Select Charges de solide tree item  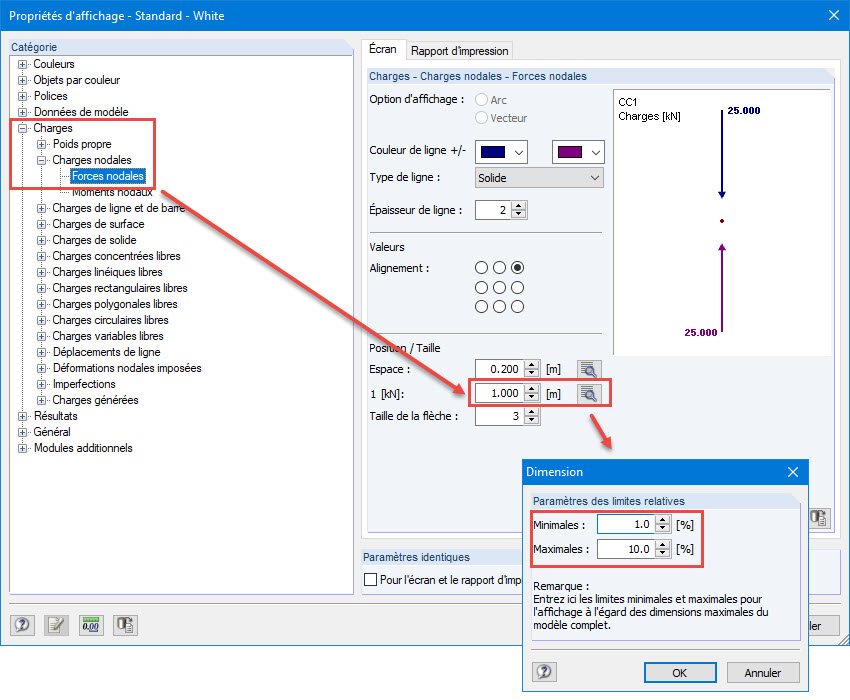(x=94, y=240)
